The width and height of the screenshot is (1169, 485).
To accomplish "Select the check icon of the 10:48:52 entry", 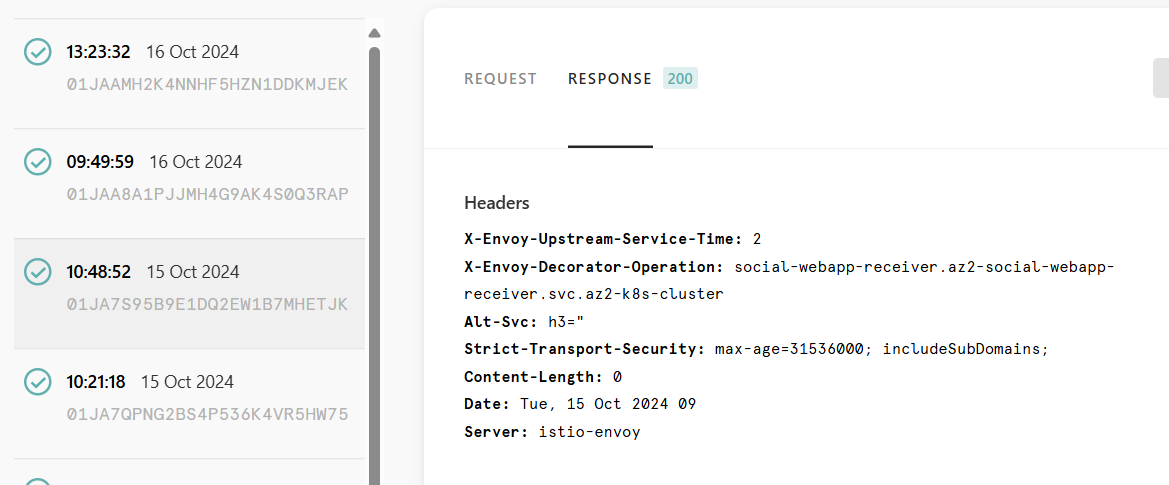I will [x=37, y=272].
